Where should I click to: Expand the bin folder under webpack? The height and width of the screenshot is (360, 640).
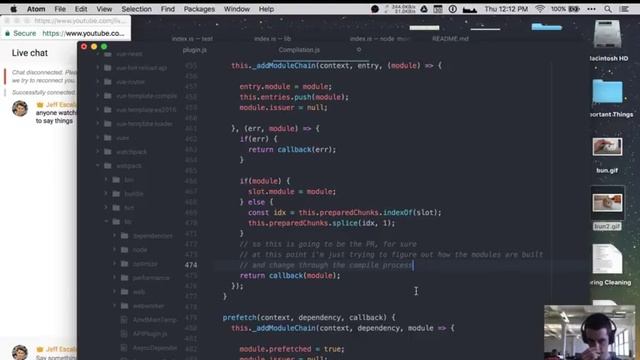pos(106,180)
